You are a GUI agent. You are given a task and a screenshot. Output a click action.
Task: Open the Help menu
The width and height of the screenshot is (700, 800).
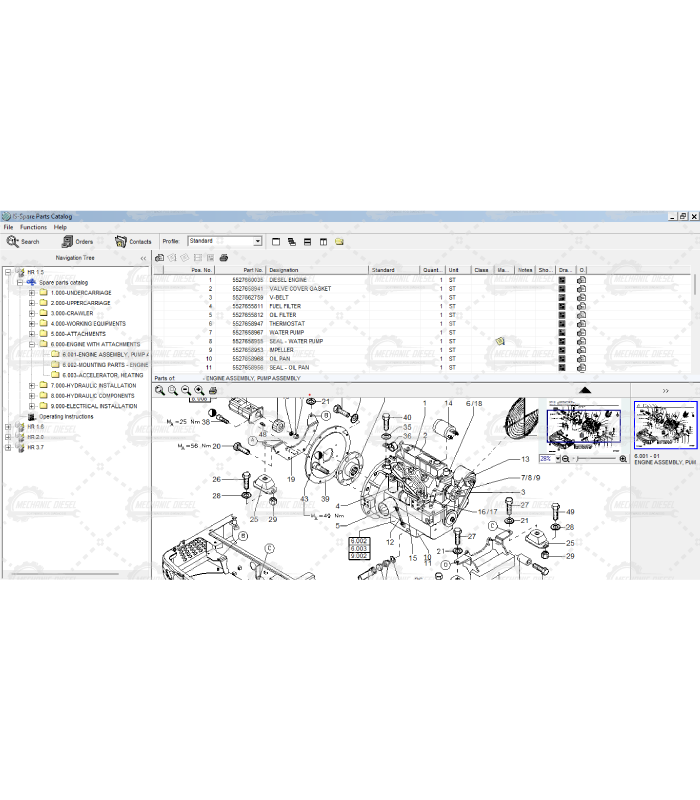60,227
